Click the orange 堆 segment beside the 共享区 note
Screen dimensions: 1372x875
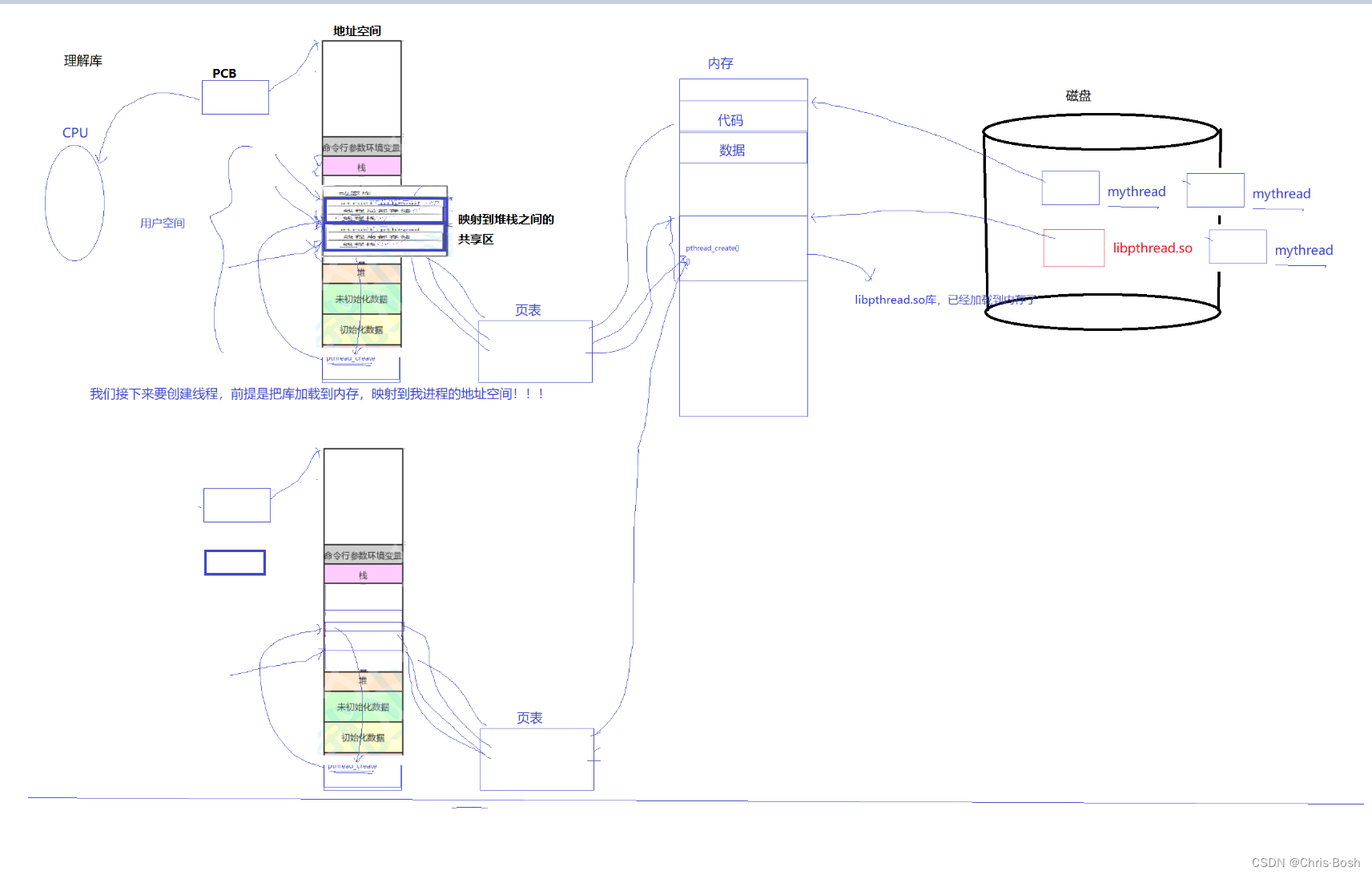361,273
